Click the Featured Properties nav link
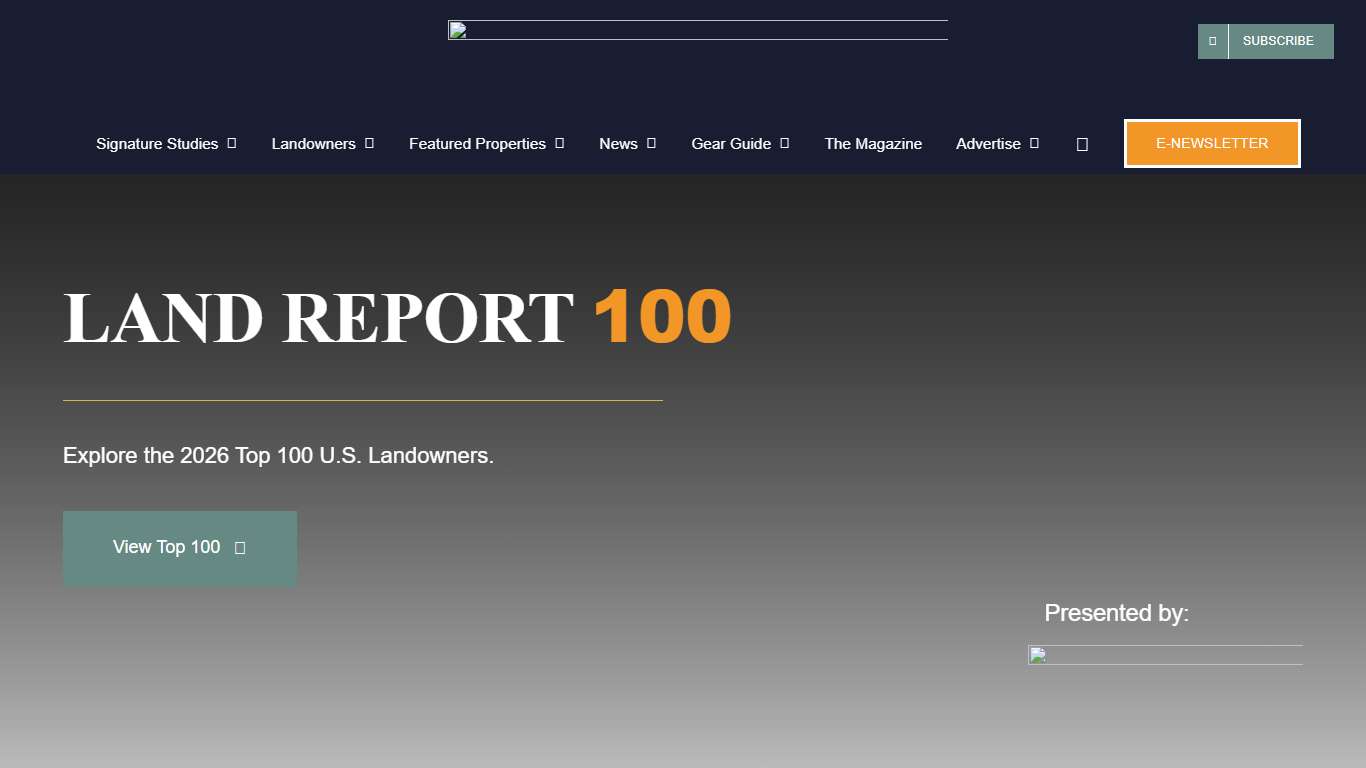This screenshot has height=768, width=1366. pyautogui.click(x=477, y=143)
